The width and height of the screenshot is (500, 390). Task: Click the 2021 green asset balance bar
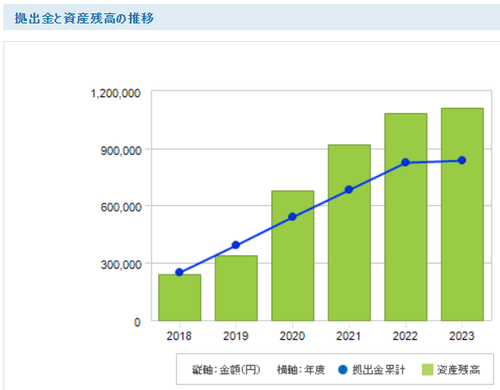click(x=349, y=233)
